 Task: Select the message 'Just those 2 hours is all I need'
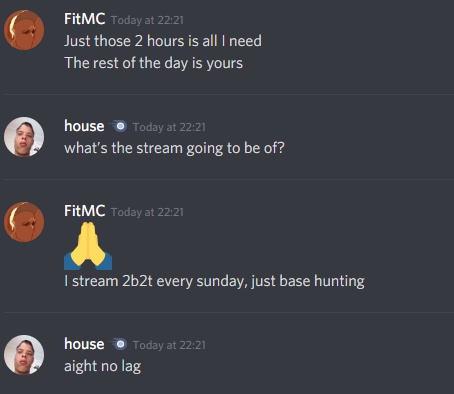pos(163,41)
